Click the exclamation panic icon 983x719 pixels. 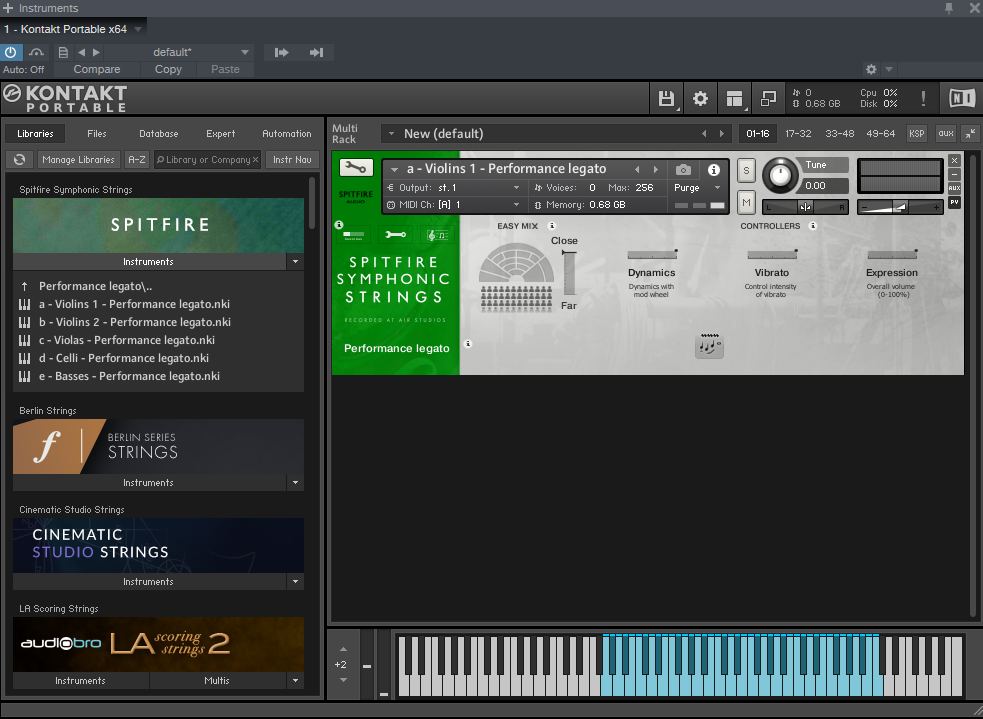(923, 98)
